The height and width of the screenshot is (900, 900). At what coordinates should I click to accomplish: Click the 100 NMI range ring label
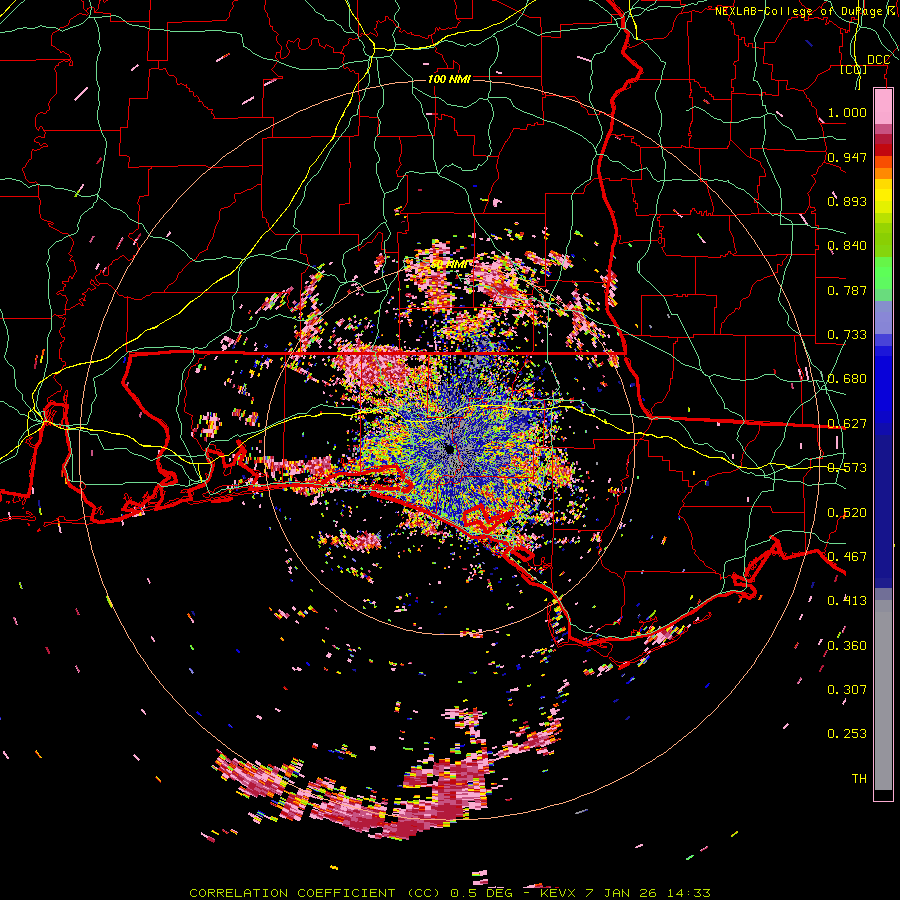(x=449, y=79)
